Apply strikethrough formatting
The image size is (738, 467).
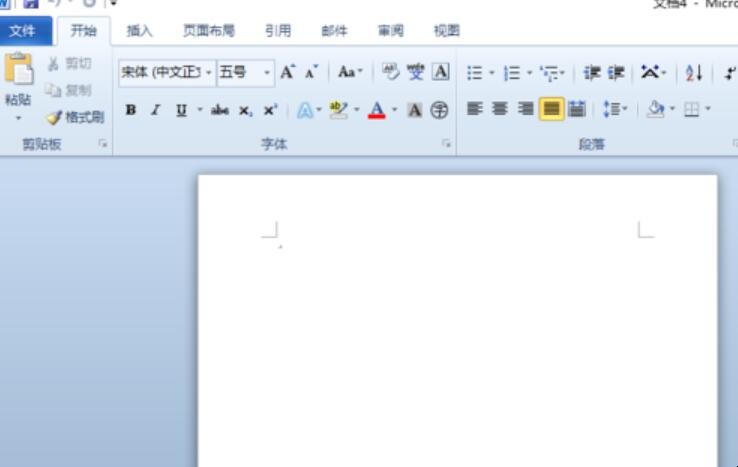coord(219,110)
